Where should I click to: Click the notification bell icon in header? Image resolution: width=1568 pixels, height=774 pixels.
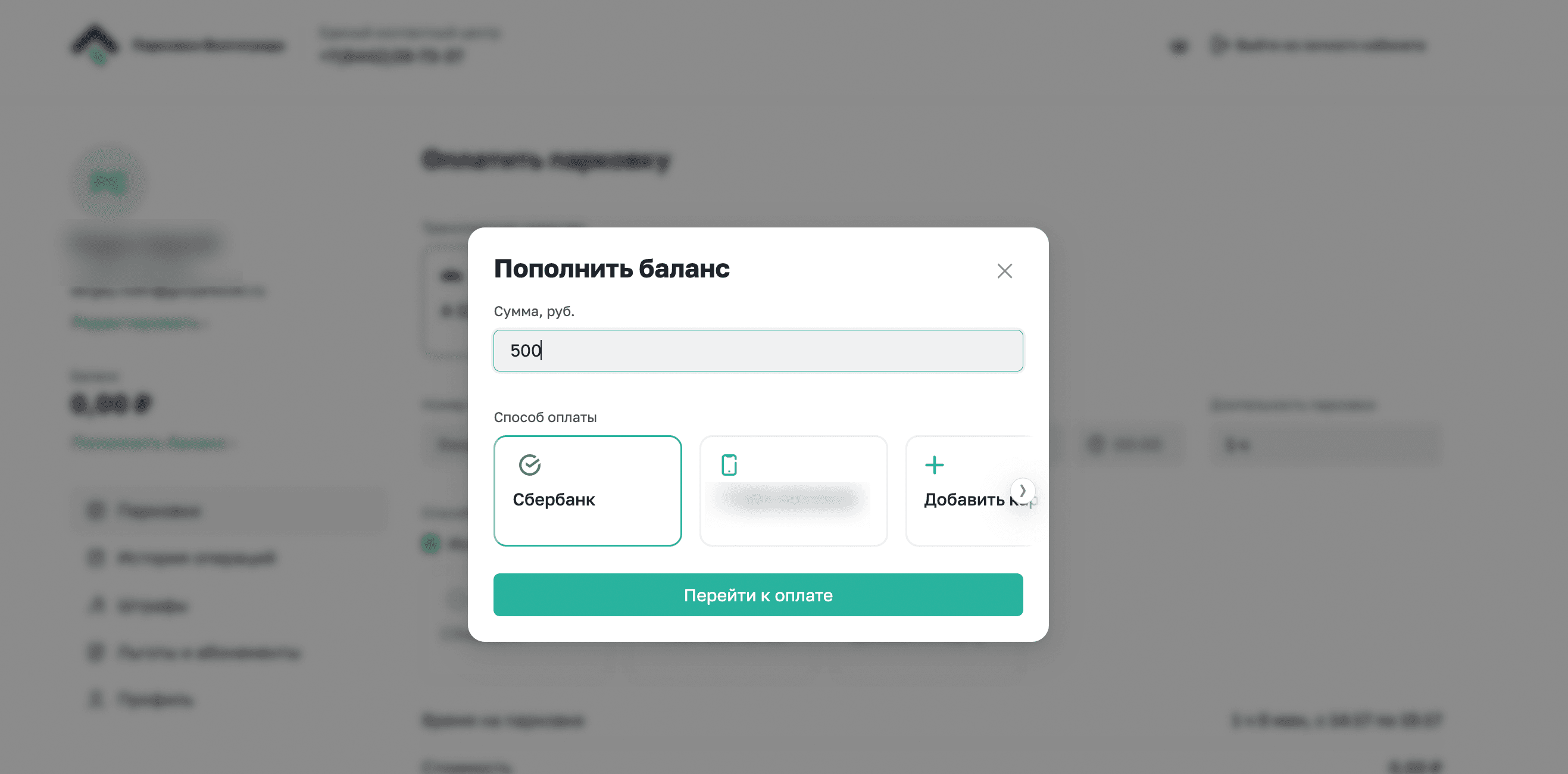click(x=1179, y=46)
